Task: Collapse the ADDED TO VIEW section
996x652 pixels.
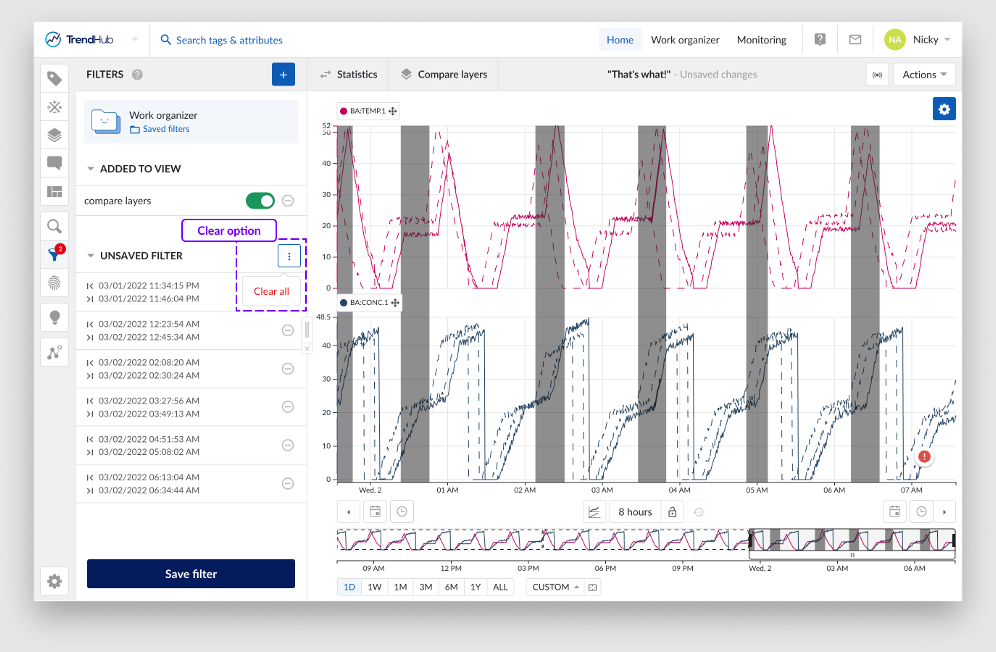Action: 92,169
